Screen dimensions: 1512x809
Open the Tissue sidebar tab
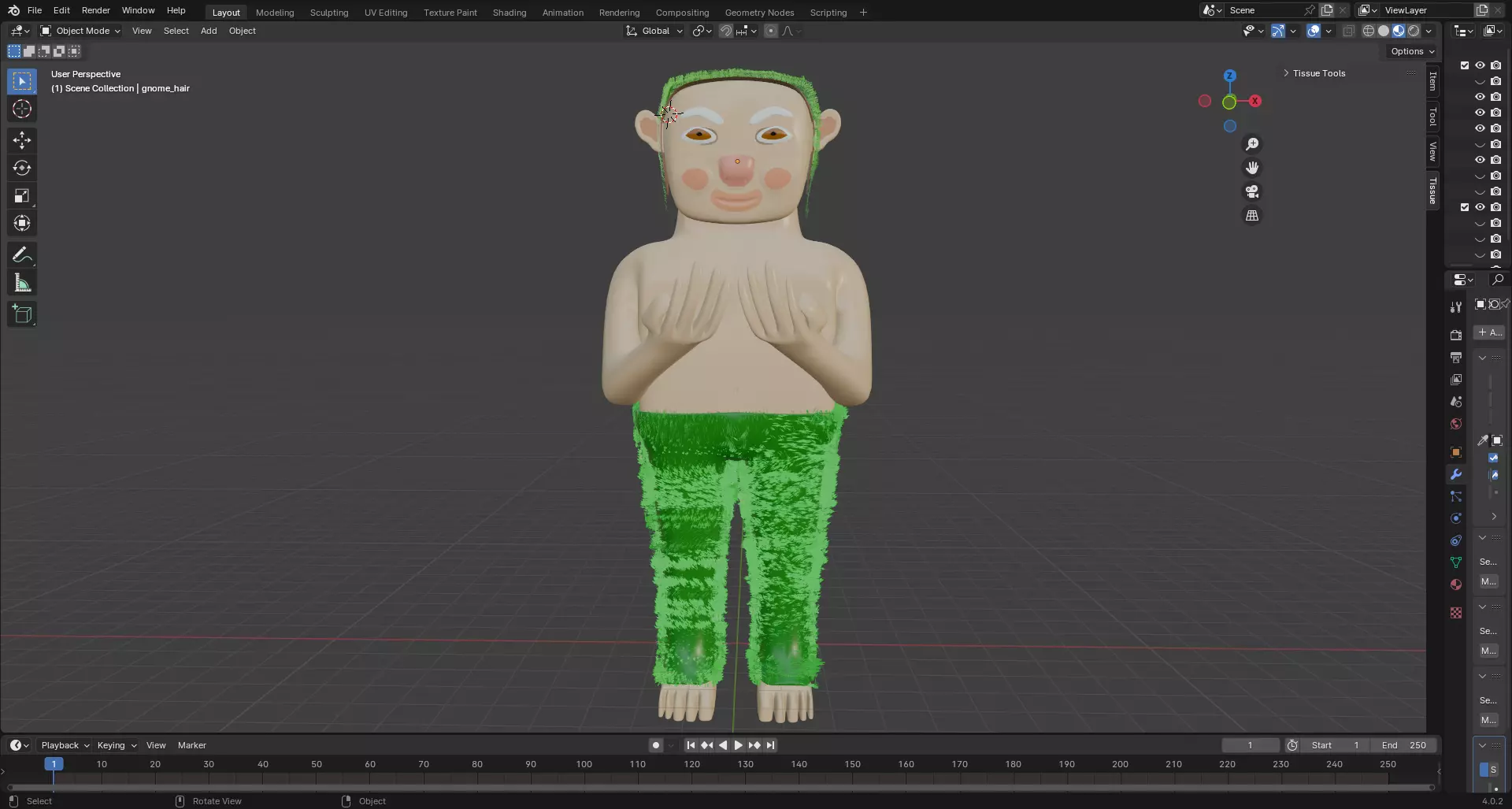tap(1433, 191)
